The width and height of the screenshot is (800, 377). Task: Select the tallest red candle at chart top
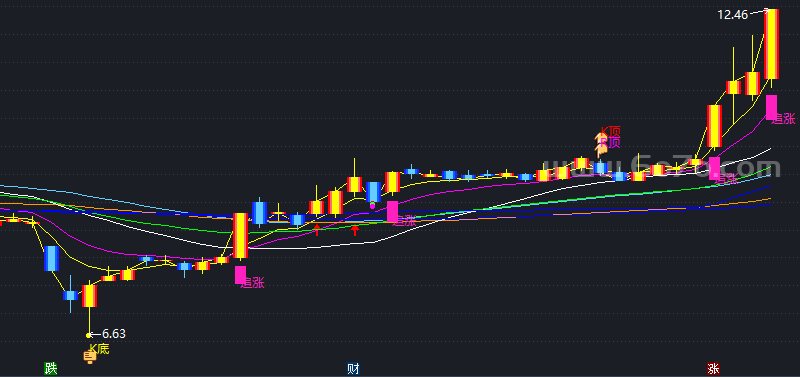pyautogui.click(x=771, y=44)
